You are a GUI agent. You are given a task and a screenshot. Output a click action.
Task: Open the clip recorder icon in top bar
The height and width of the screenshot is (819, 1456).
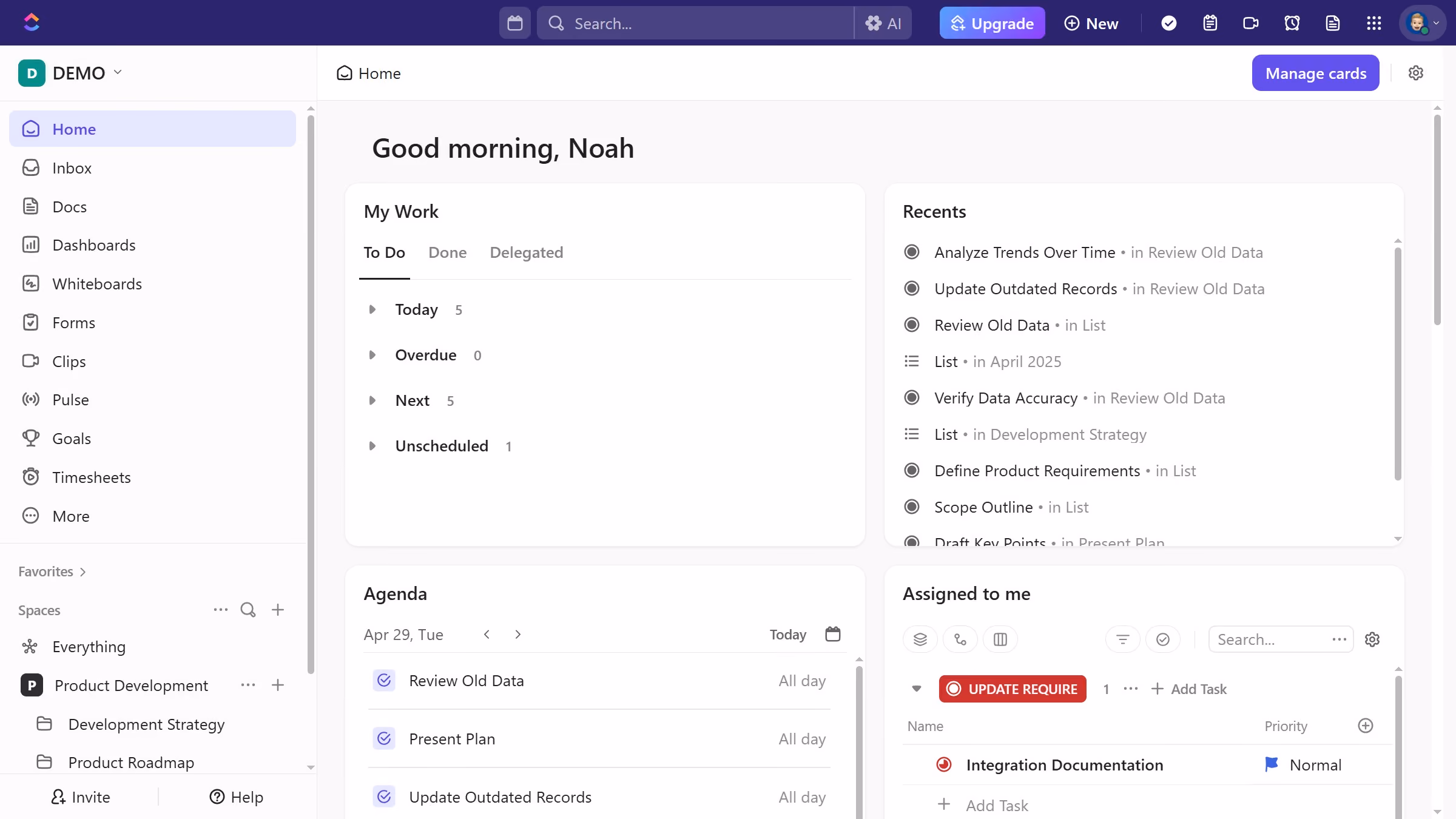(x=1251, y=23)
